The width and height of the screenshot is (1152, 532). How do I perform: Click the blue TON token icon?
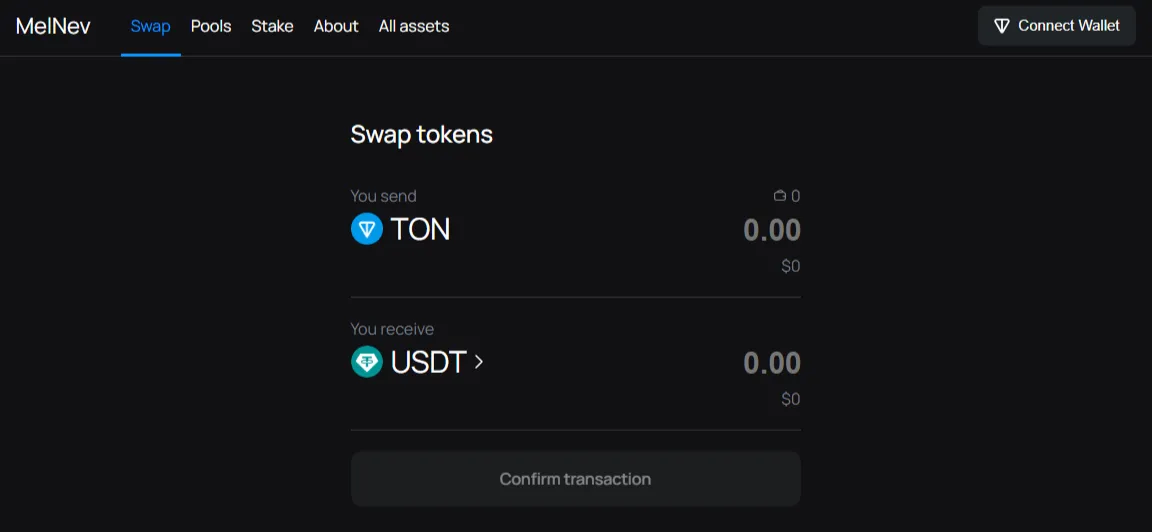(367, 229)
